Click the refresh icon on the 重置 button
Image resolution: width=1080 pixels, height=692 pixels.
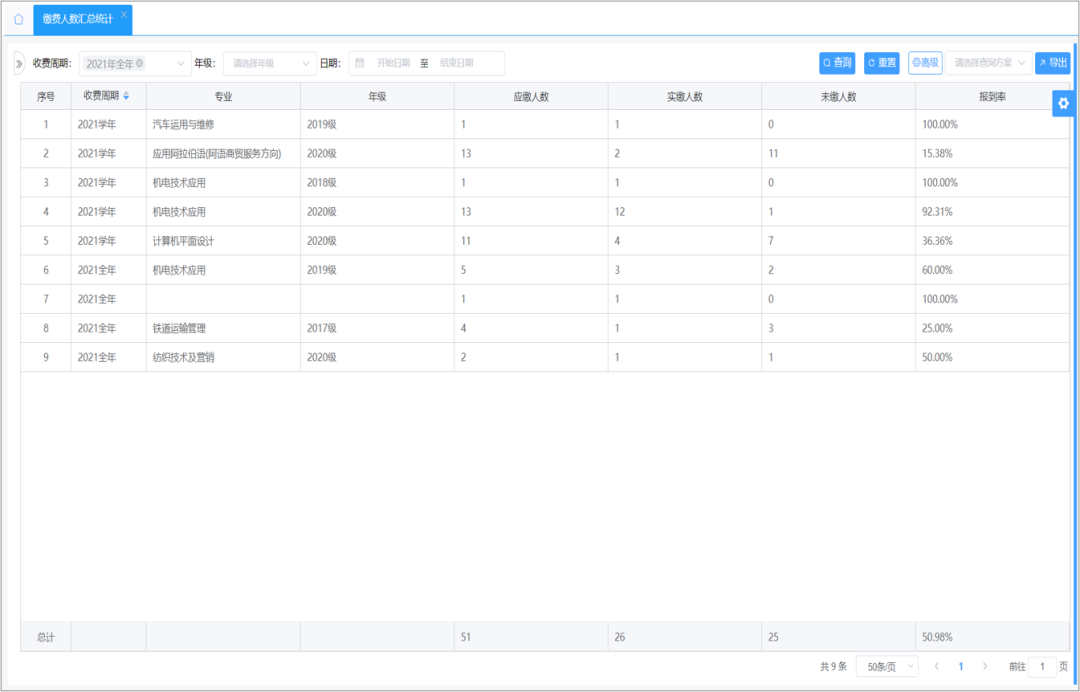tap(870, 62)
